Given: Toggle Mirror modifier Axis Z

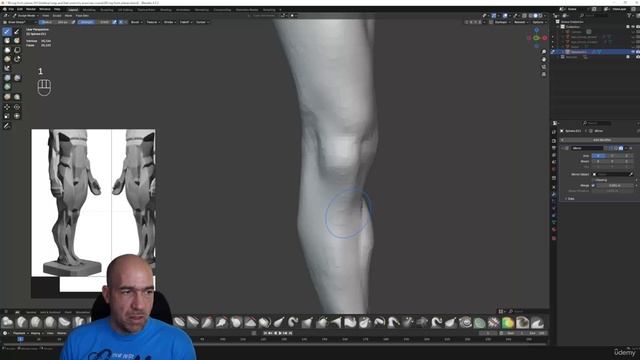Looking at the screenshot, I should 627,156.
